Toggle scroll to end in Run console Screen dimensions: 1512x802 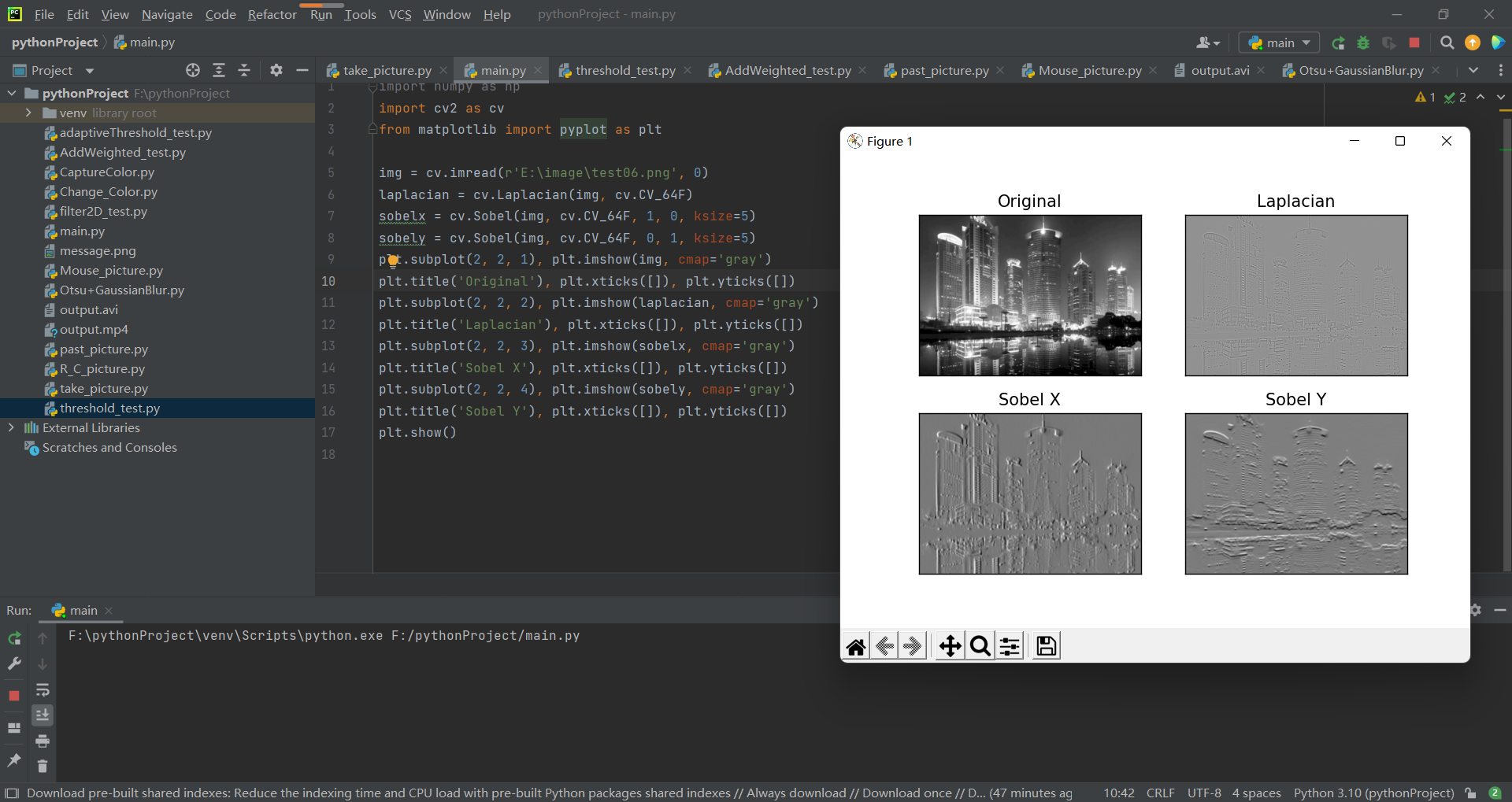pos(43,715)
